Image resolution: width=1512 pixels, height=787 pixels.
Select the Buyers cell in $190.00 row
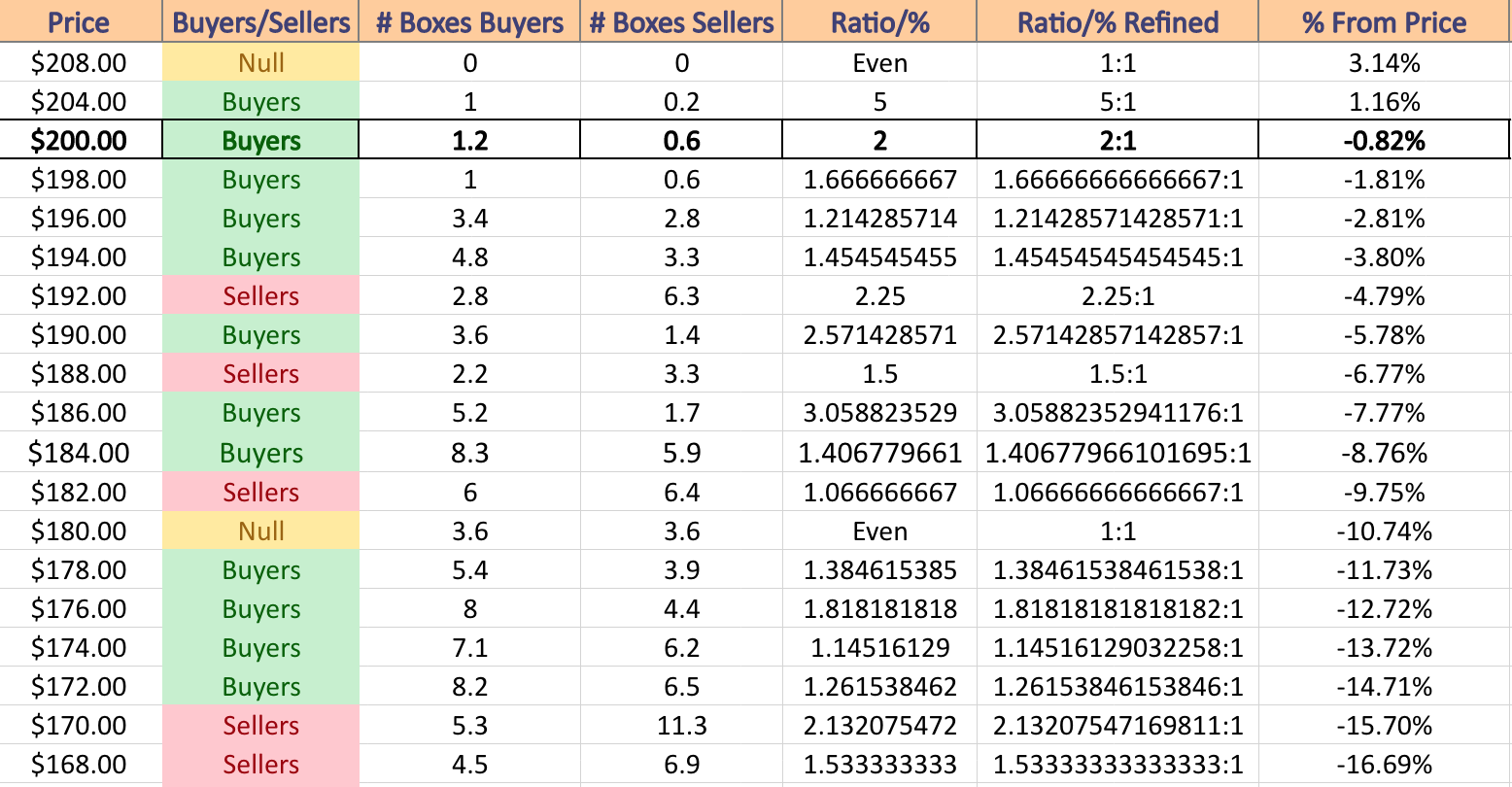pos(261,335)
